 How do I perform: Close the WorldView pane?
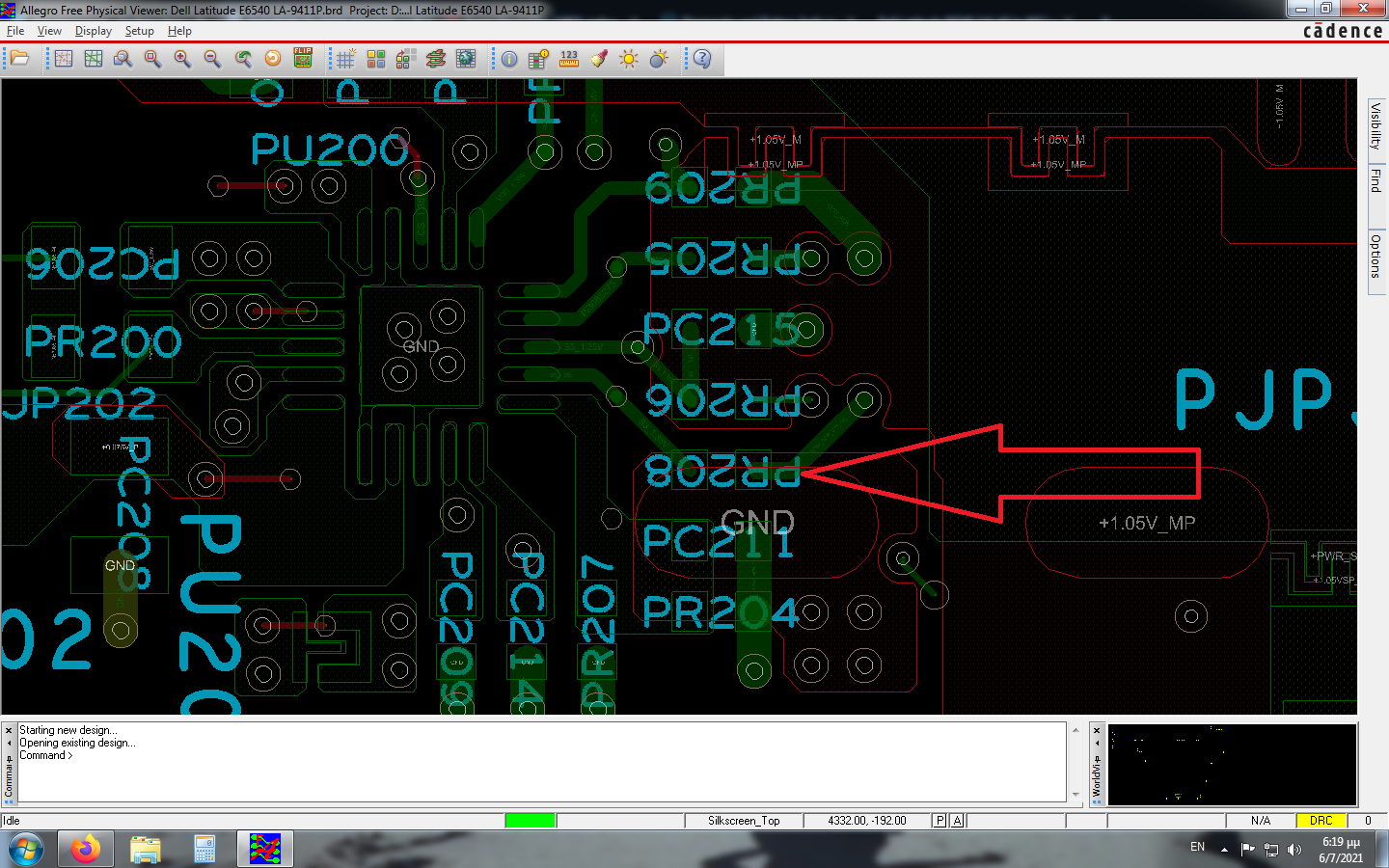(1097, 730)
